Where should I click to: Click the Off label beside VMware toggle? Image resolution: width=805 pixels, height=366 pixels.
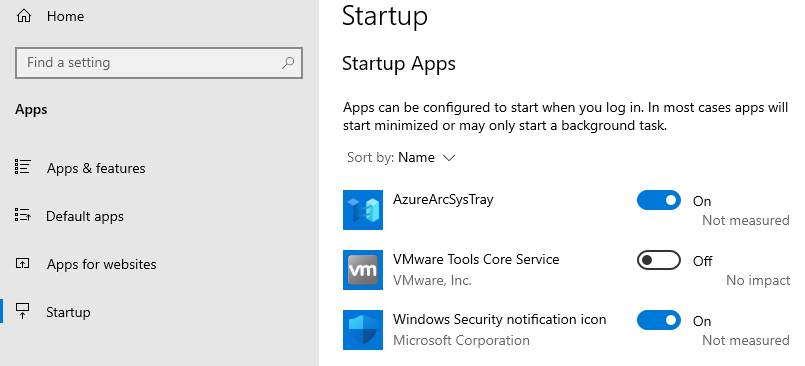click(x=702, y=261)
